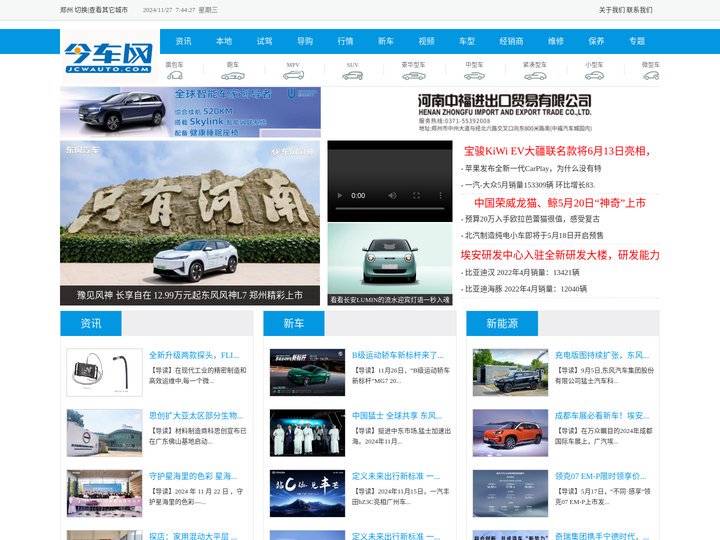Click the endoscope probe article thumbnail

[105, 372]
